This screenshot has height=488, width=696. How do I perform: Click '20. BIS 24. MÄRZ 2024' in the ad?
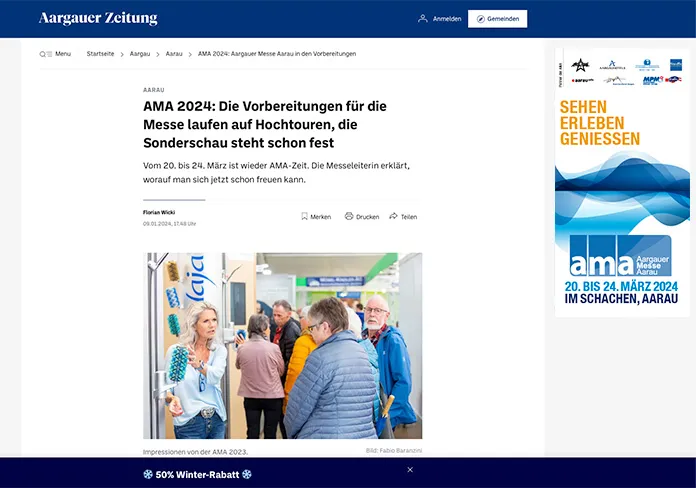pyautogui.click(x=621, y=286)
